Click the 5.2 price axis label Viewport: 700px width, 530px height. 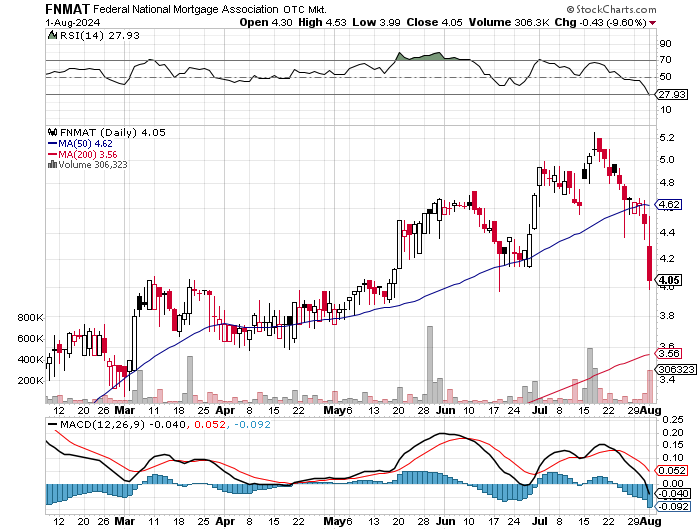[667, 138]
